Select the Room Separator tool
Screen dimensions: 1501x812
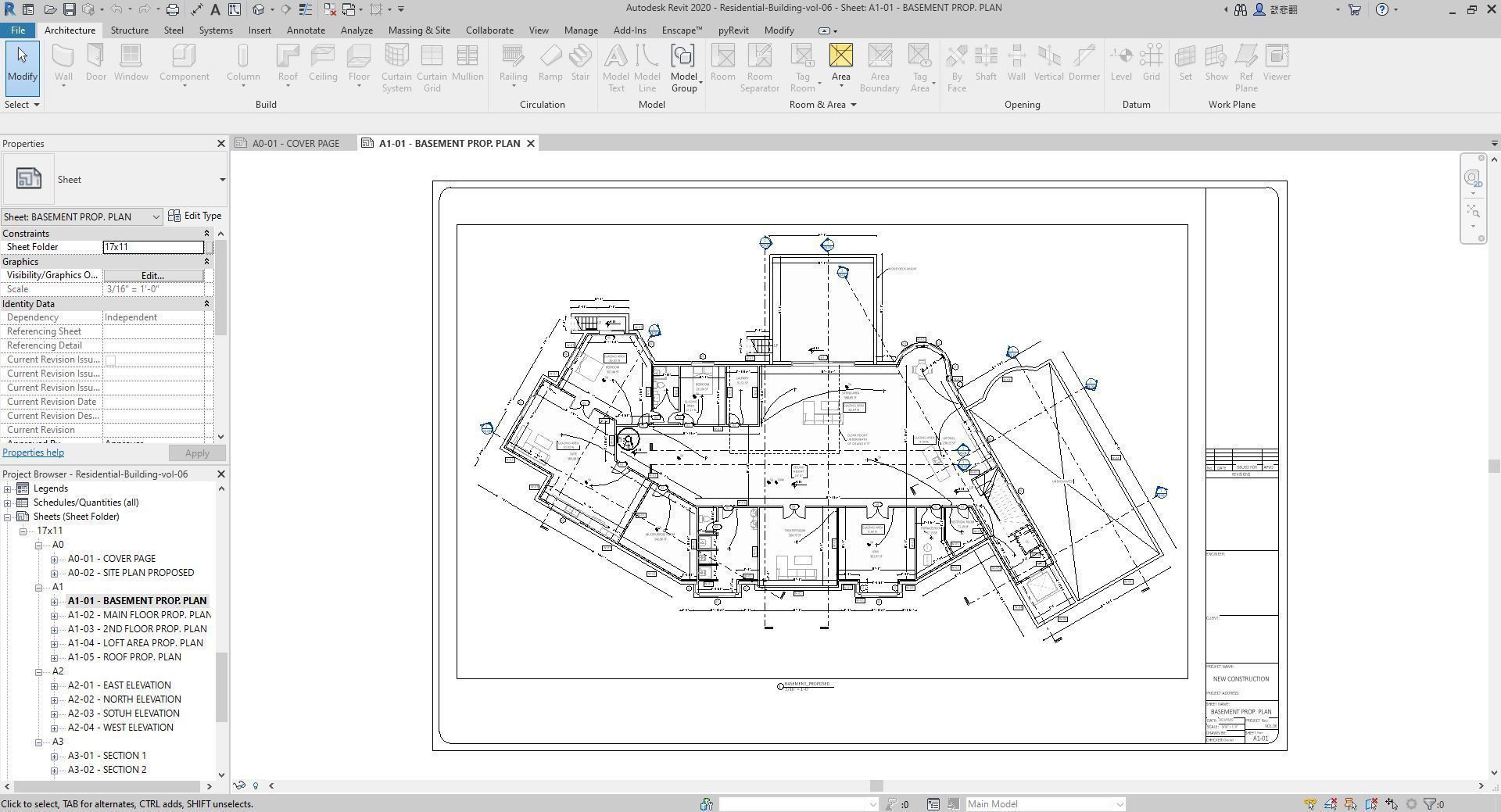[x=759, y=68]
